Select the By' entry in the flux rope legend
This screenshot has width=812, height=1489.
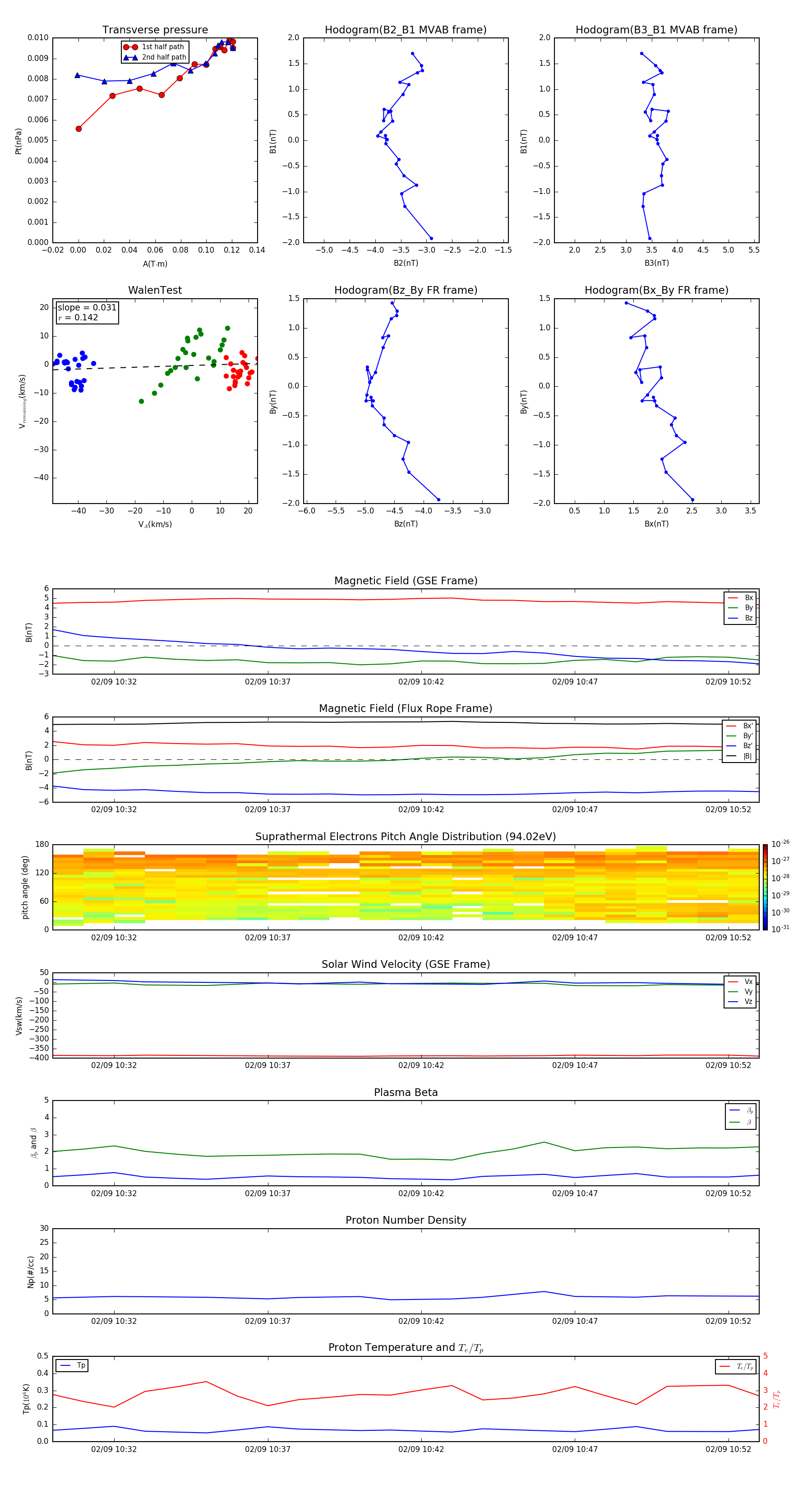pyautogui.click(x=740, y=736)
